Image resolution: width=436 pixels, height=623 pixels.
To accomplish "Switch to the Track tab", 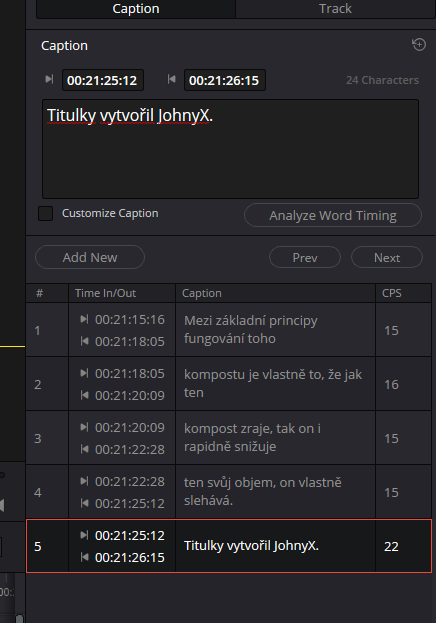I will coord(335,9).
